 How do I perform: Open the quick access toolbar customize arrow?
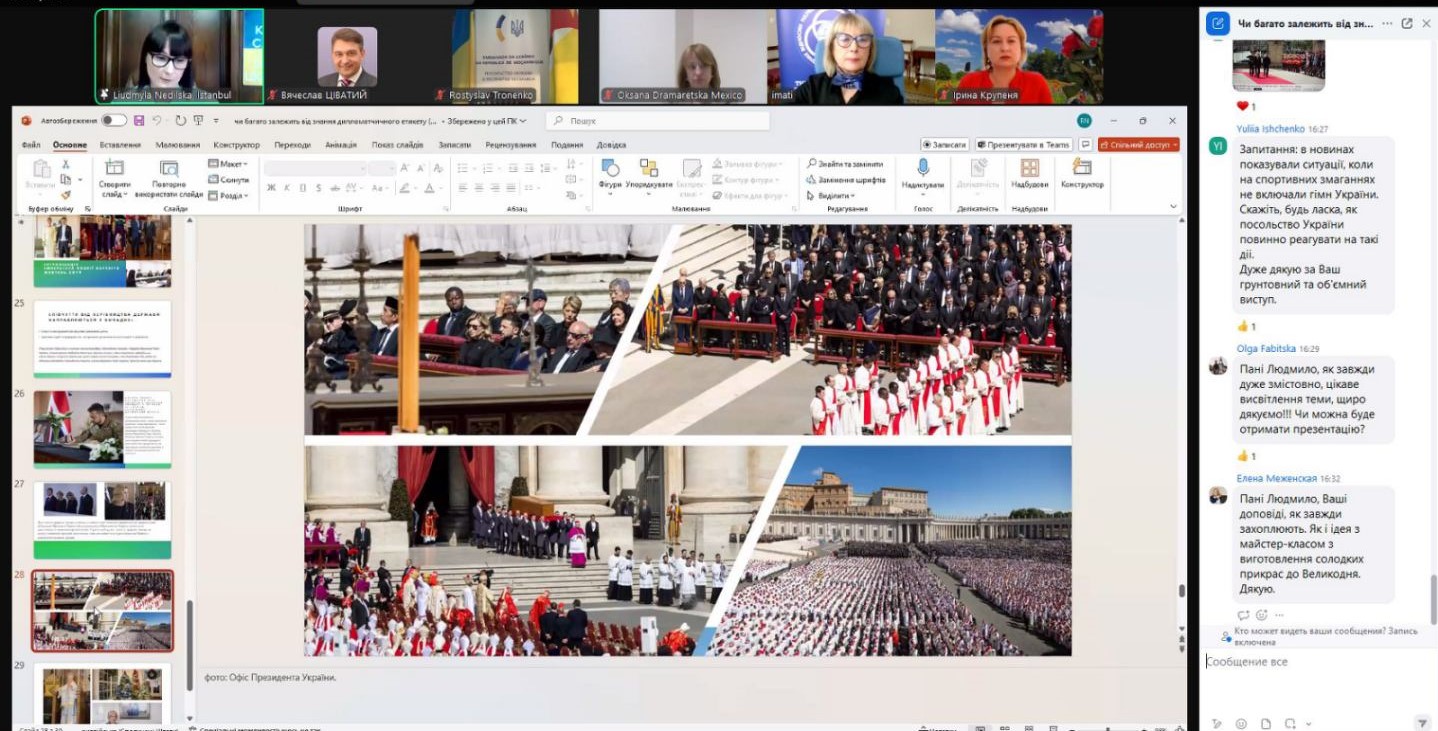tap(217, 121)
